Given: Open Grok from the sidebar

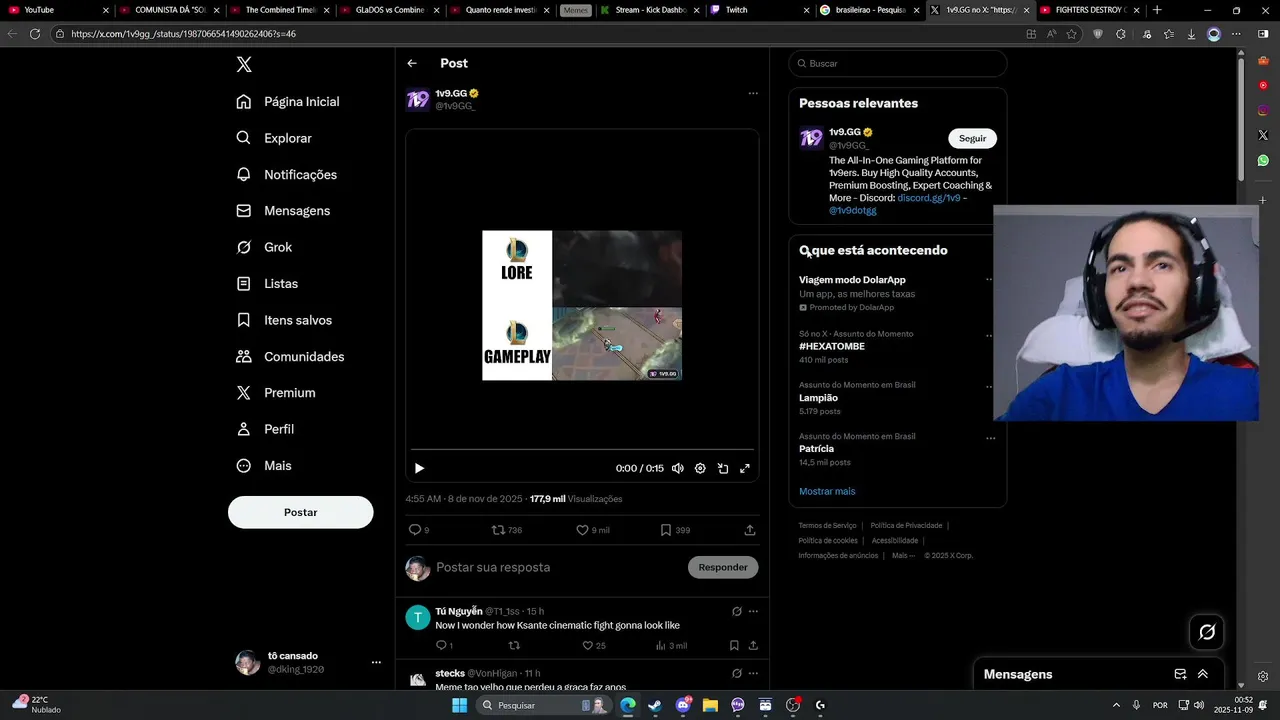Looking at the screenshot, I should (x=264, y=247).
